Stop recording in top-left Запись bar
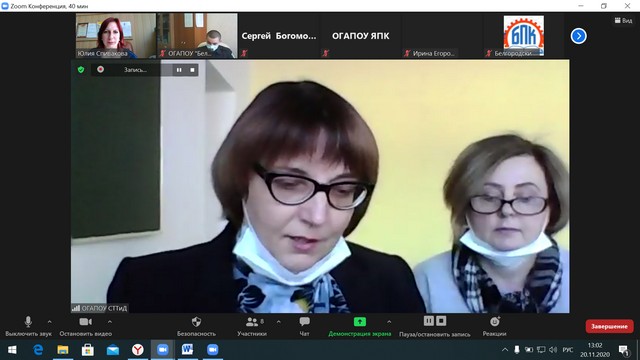Image resolution: width=640 pixels, height=360 pixels. tap(192, 70)
